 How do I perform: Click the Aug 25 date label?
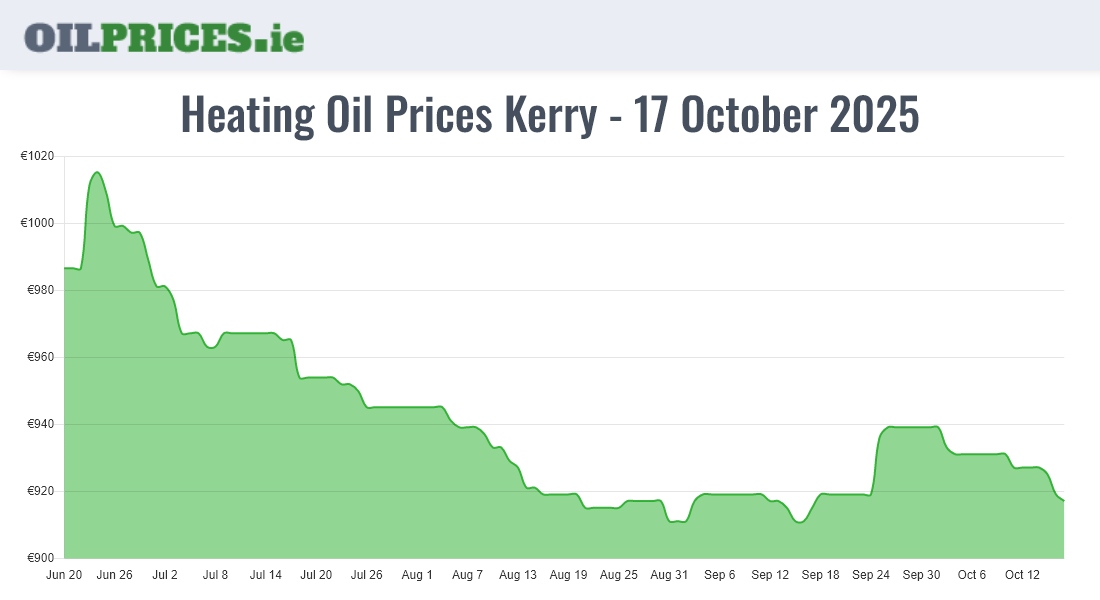619,575
